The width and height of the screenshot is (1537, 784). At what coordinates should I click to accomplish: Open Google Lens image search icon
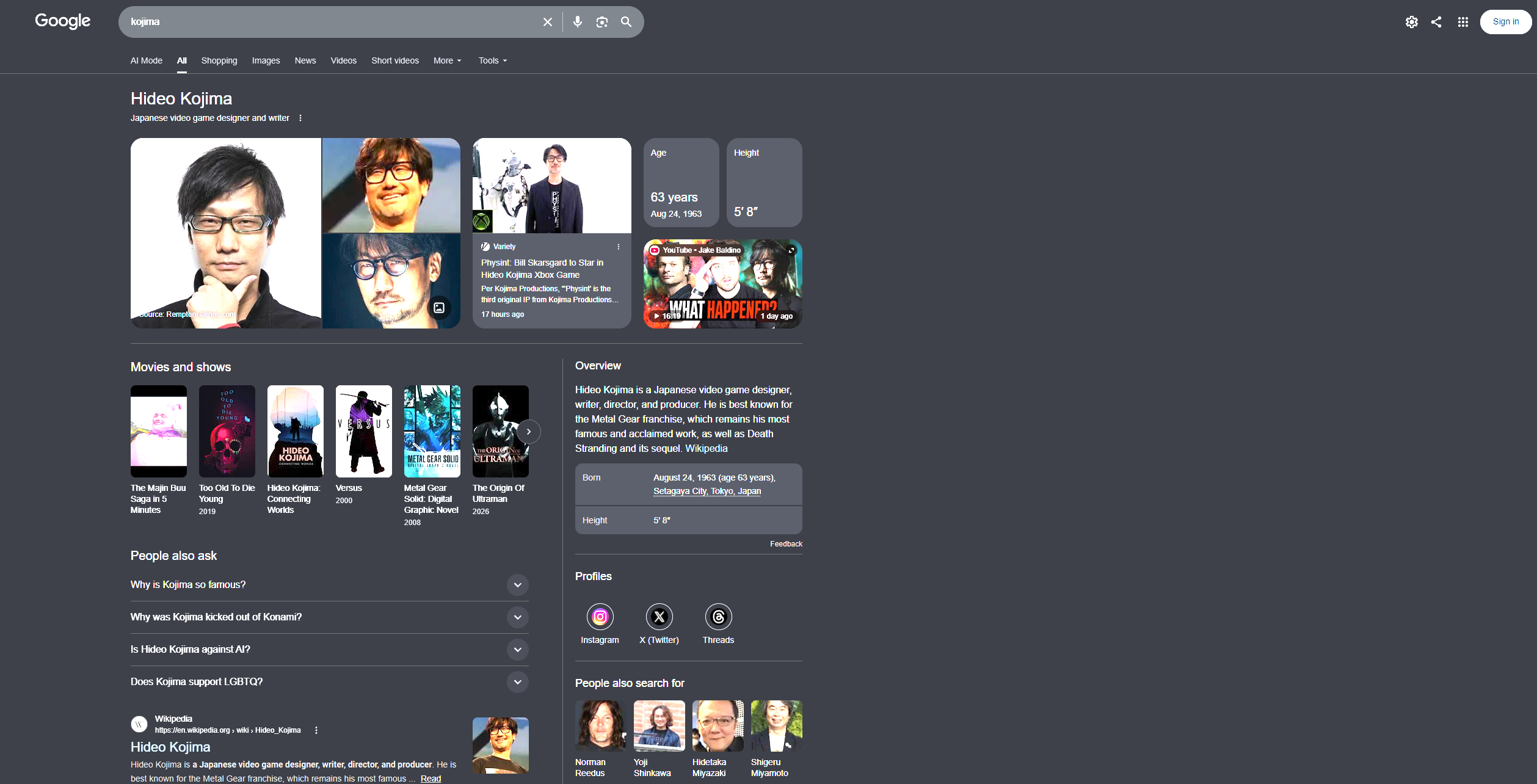tap(601, 22)
